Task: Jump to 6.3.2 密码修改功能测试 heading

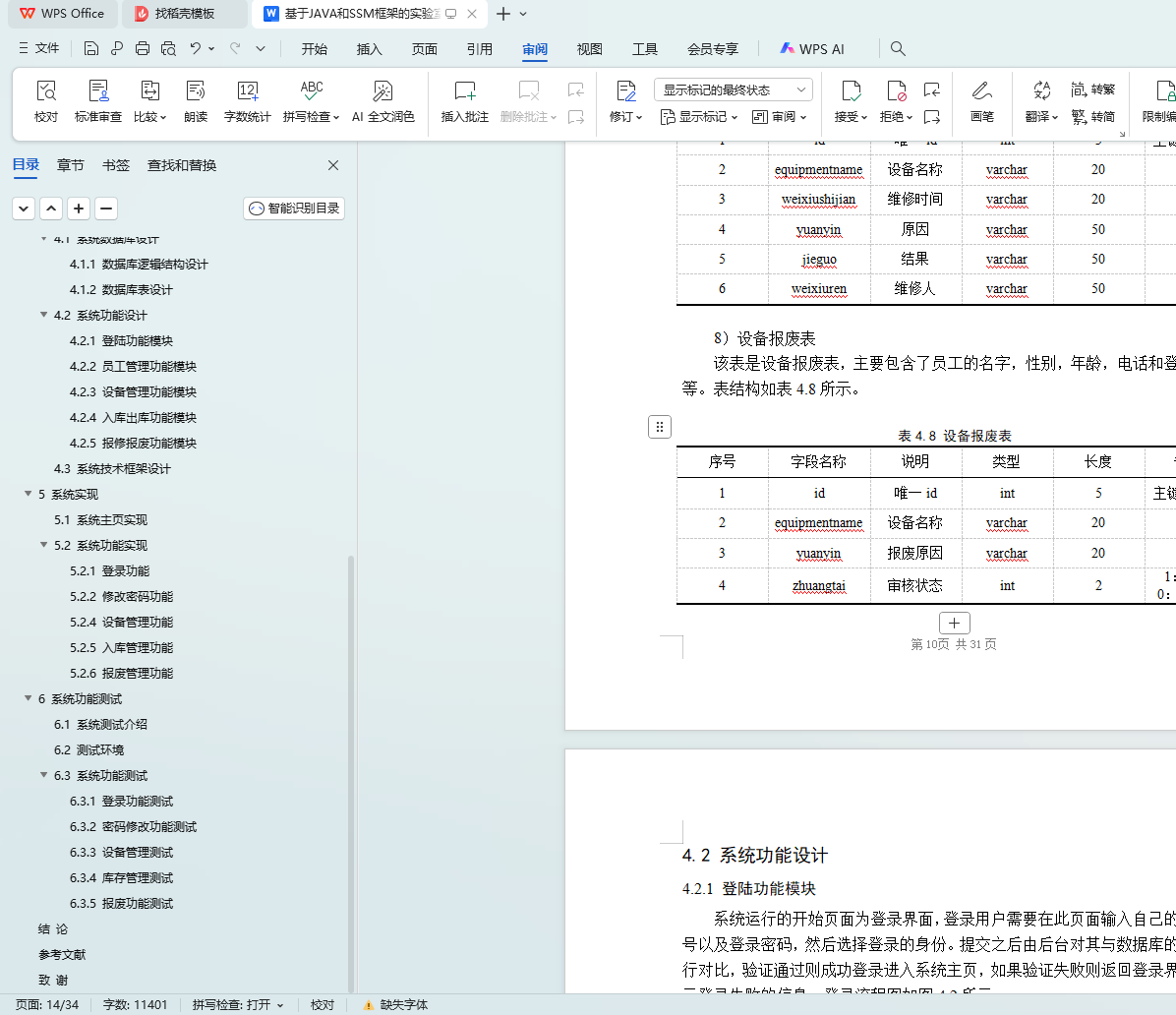Action: click(x=133, y=827)
